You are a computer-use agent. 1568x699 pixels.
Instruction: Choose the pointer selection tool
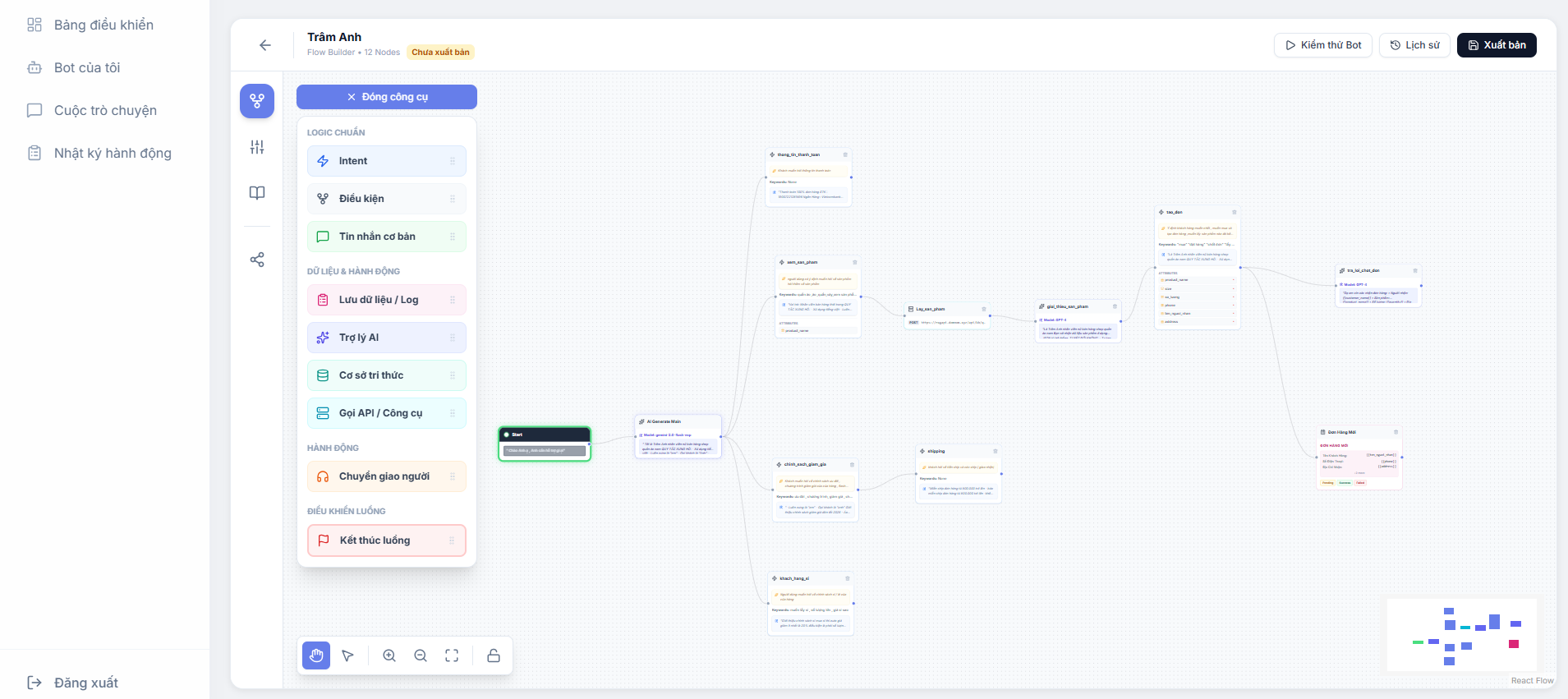348,655
